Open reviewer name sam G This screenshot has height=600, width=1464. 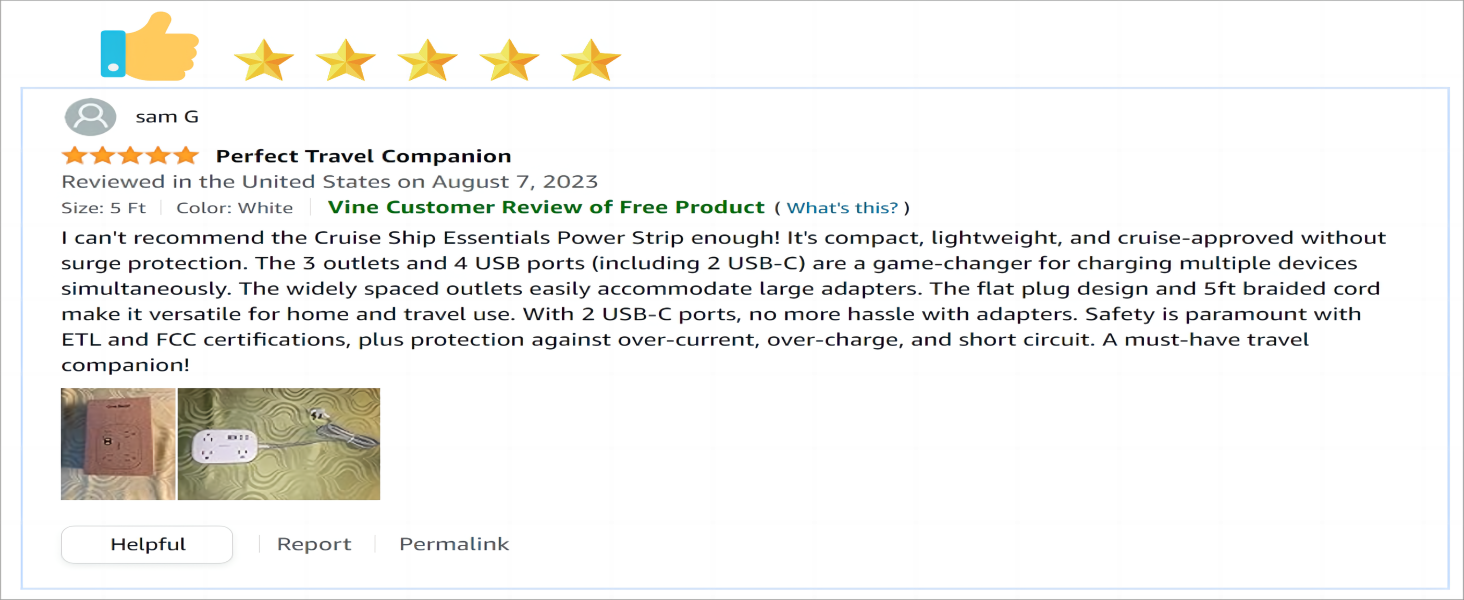(x=167, y=117)
